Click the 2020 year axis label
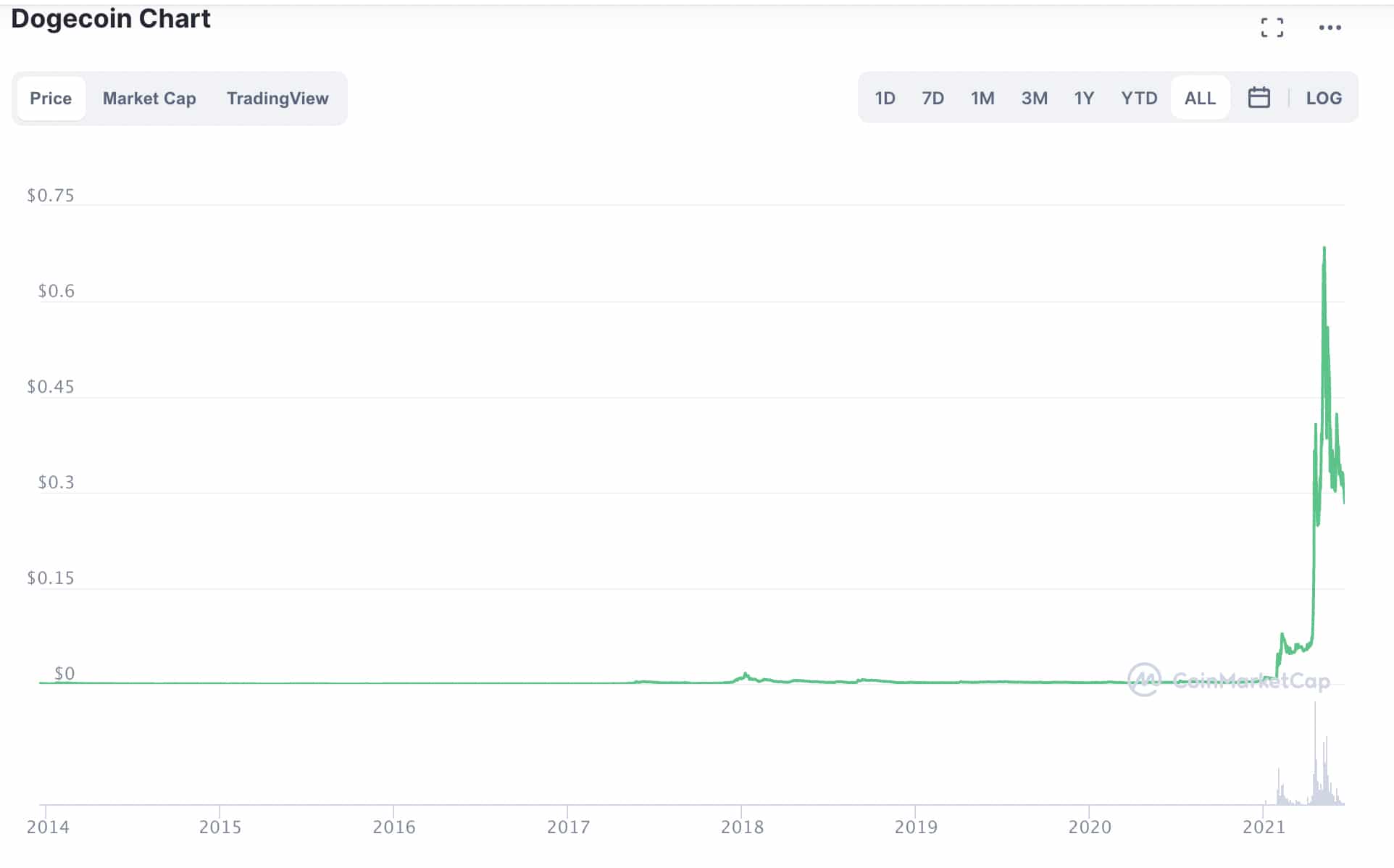The image size is (1394, 868). [x=1090, y=827]
